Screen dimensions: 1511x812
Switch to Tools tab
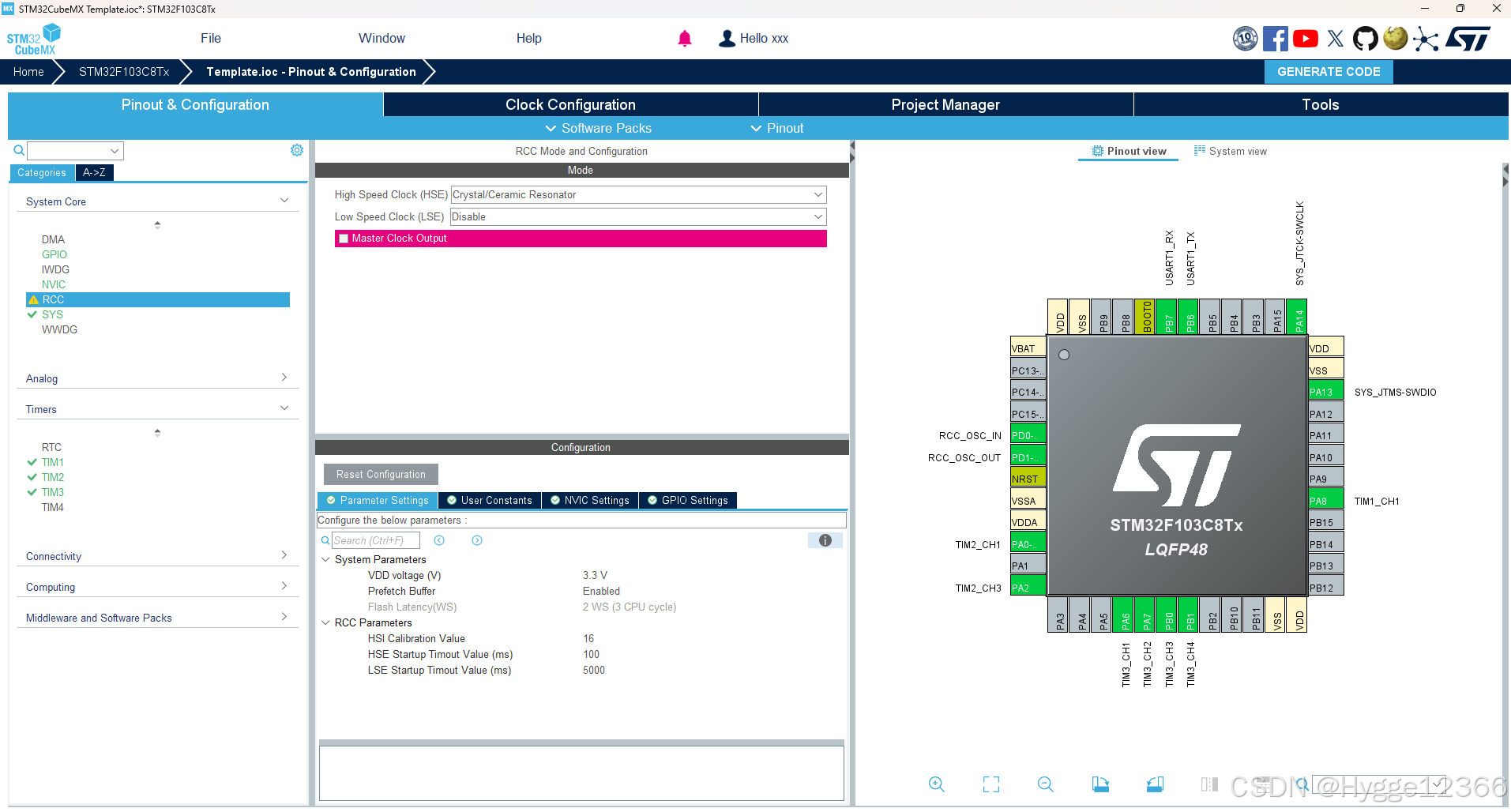[1321, 104]
